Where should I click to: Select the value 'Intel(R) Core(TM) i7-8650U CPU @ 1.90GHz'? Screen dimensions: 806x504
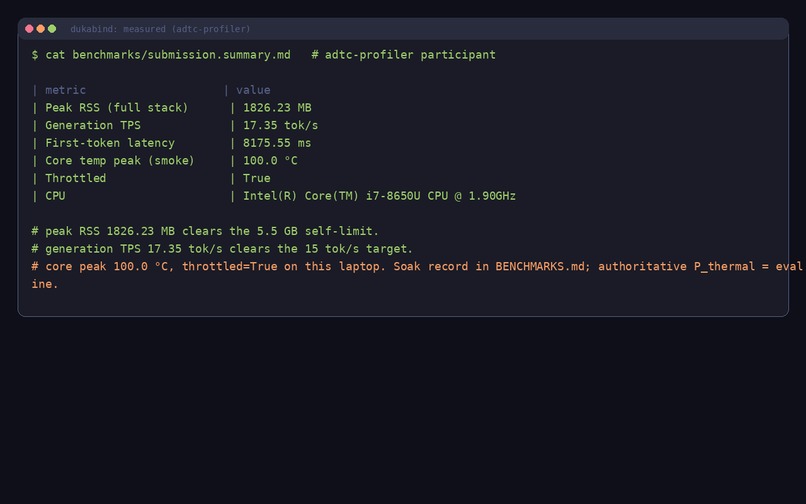tap(379, 196)
